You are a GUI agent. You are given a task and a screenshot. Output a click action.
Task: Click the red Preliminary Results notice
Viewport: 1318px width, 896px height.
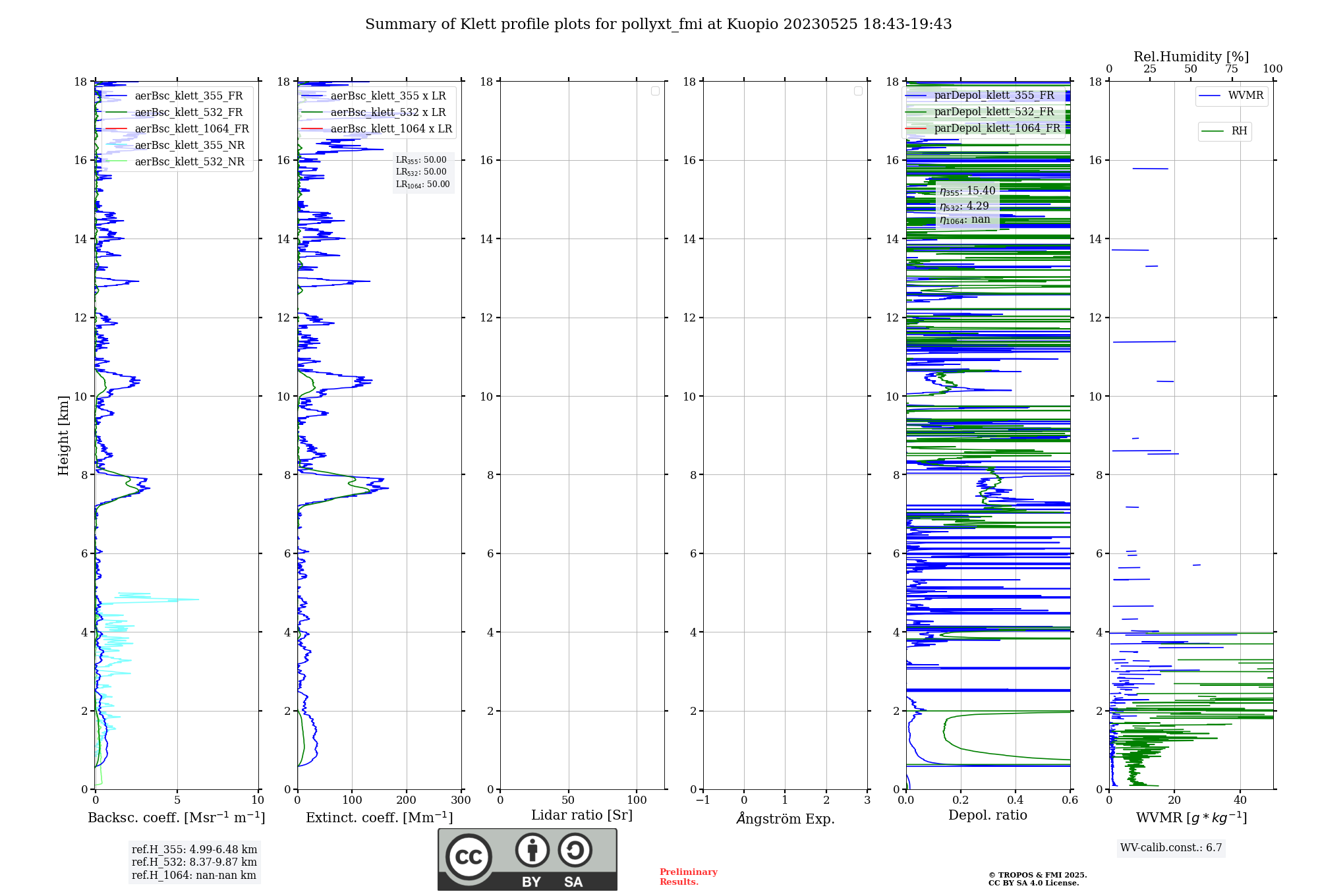coord(688,877)
